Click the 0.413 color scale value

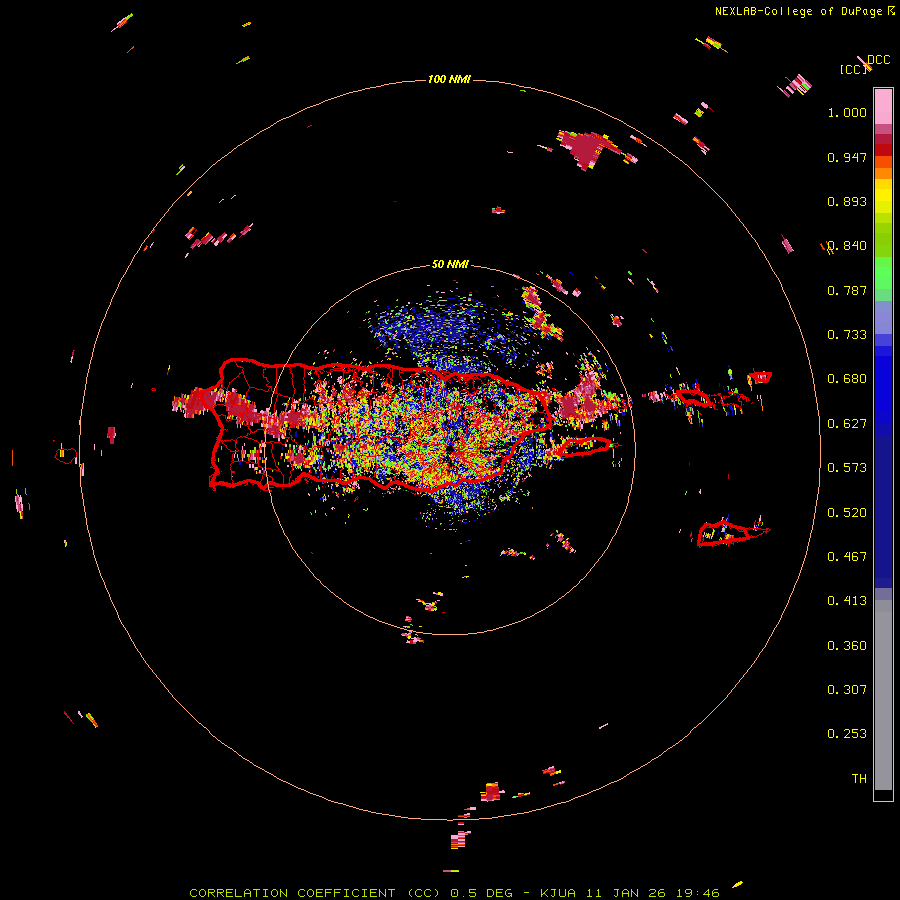point(847,601)
